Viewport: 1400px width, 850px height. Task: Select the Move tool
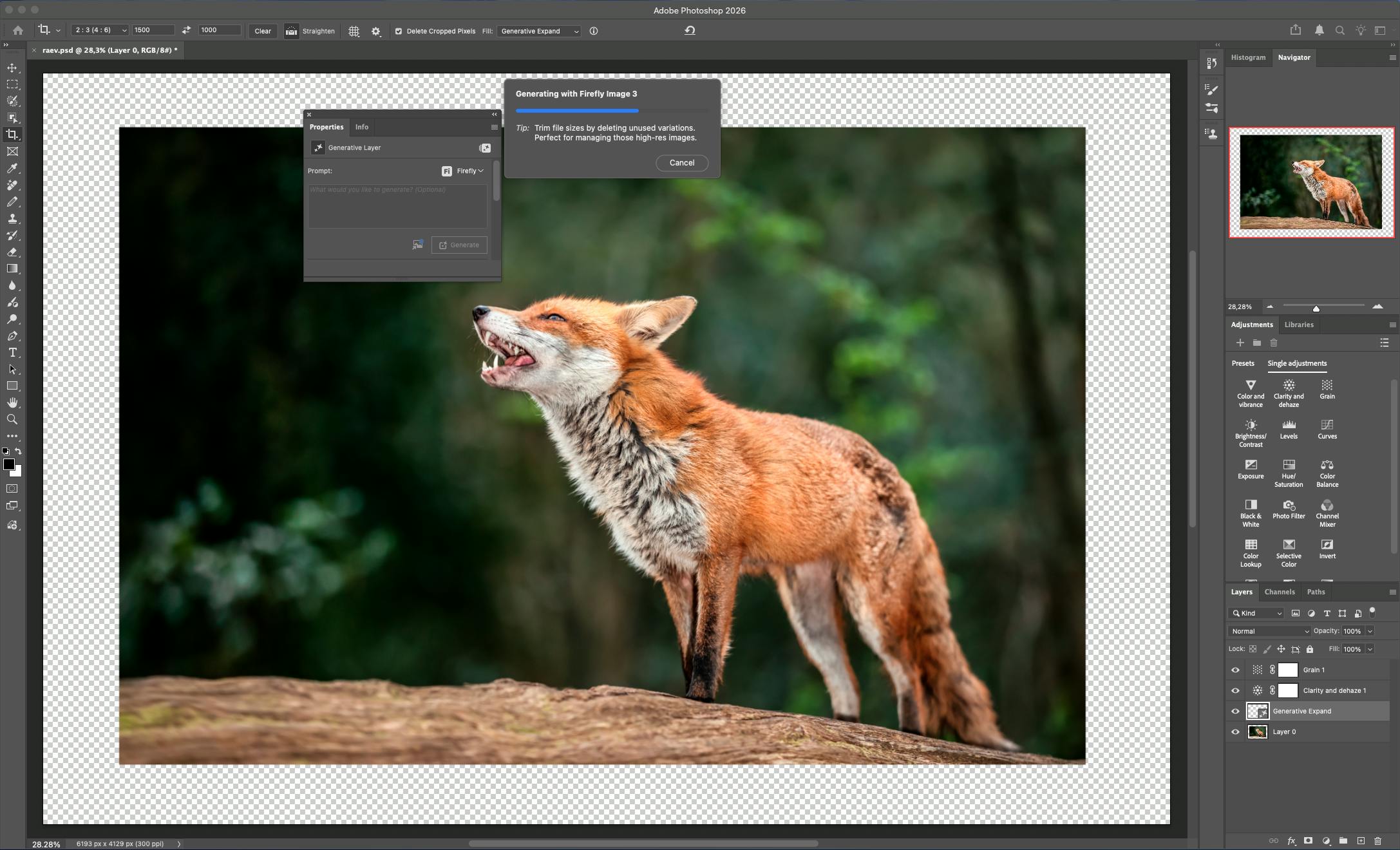12,68
